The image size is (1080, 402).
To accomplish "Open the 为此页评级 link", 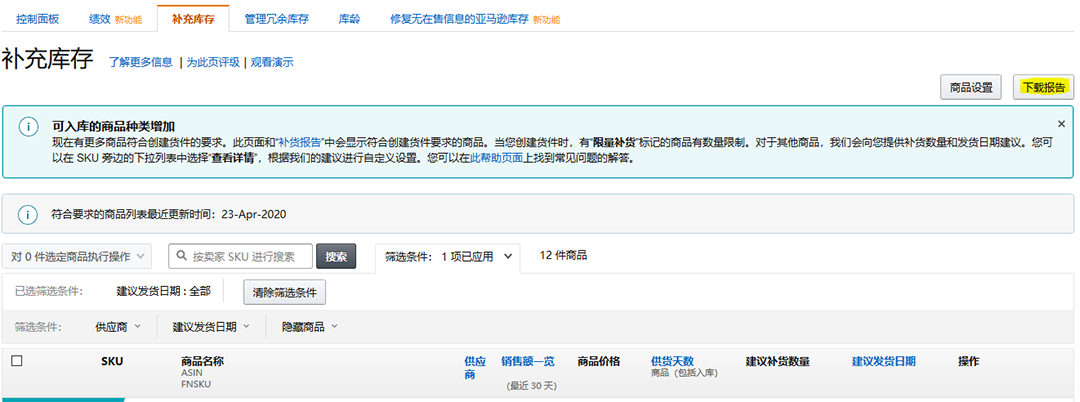I will pos(213,63).
